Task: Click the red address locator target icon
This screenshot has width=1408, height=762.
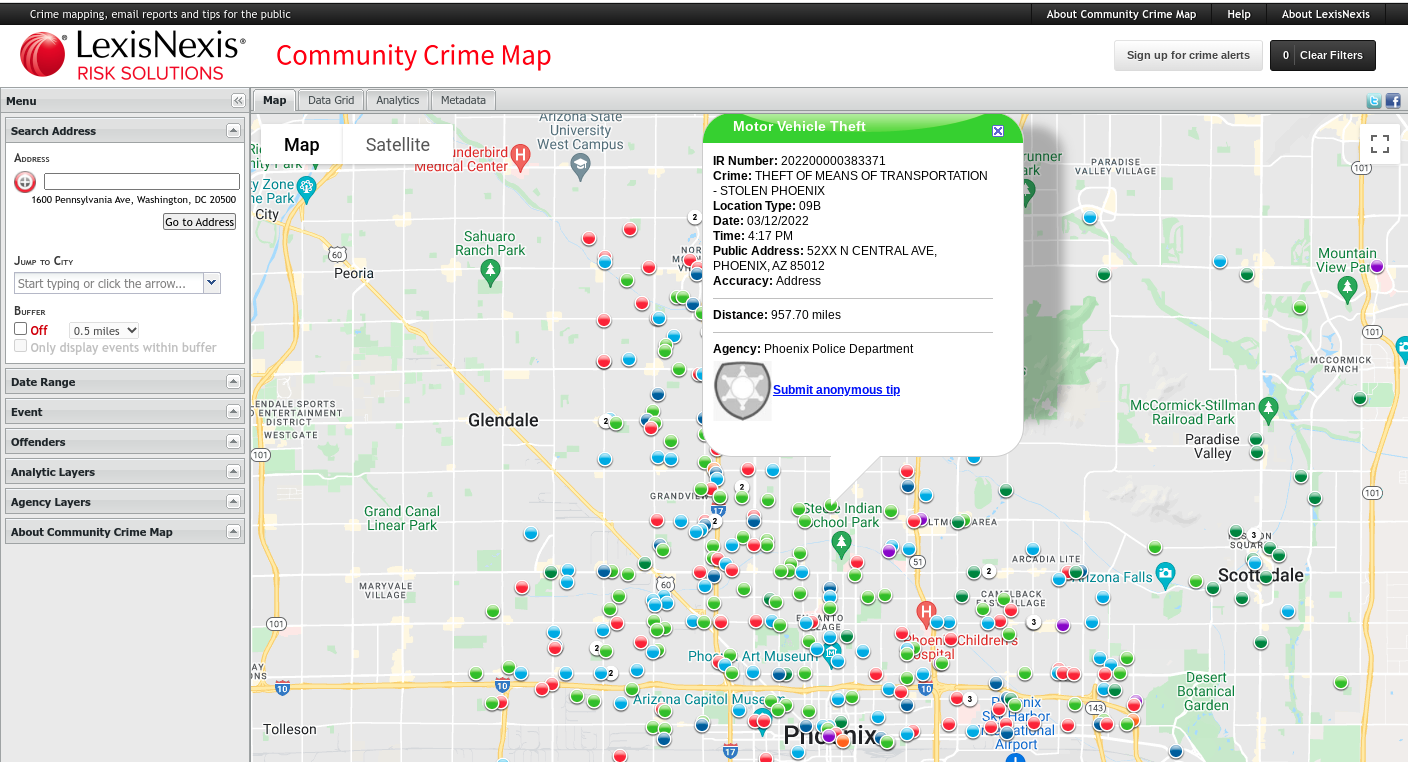Action: coord(25,182)
